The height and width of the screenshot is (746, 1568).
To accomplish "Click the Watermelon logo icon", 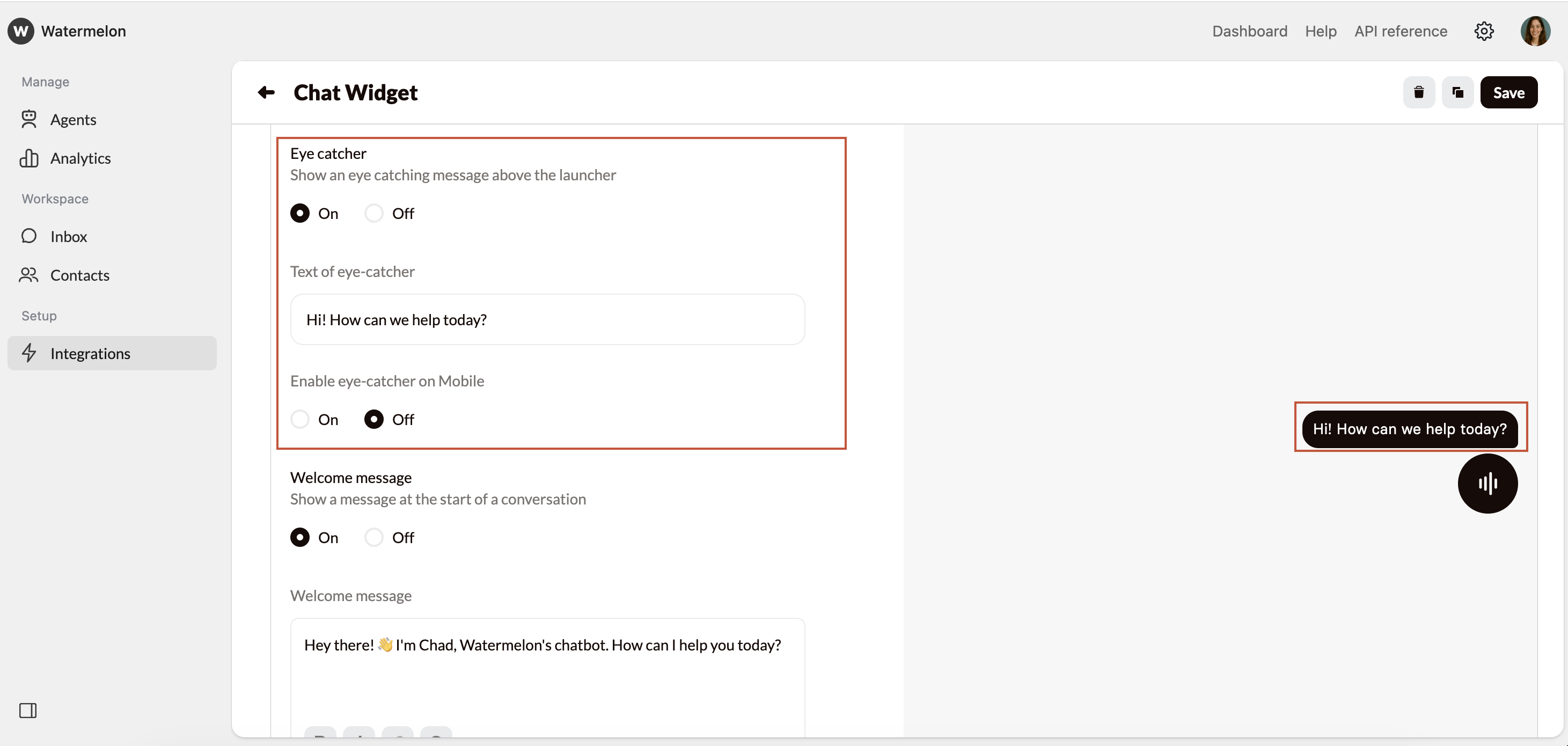I will point(21,31).
